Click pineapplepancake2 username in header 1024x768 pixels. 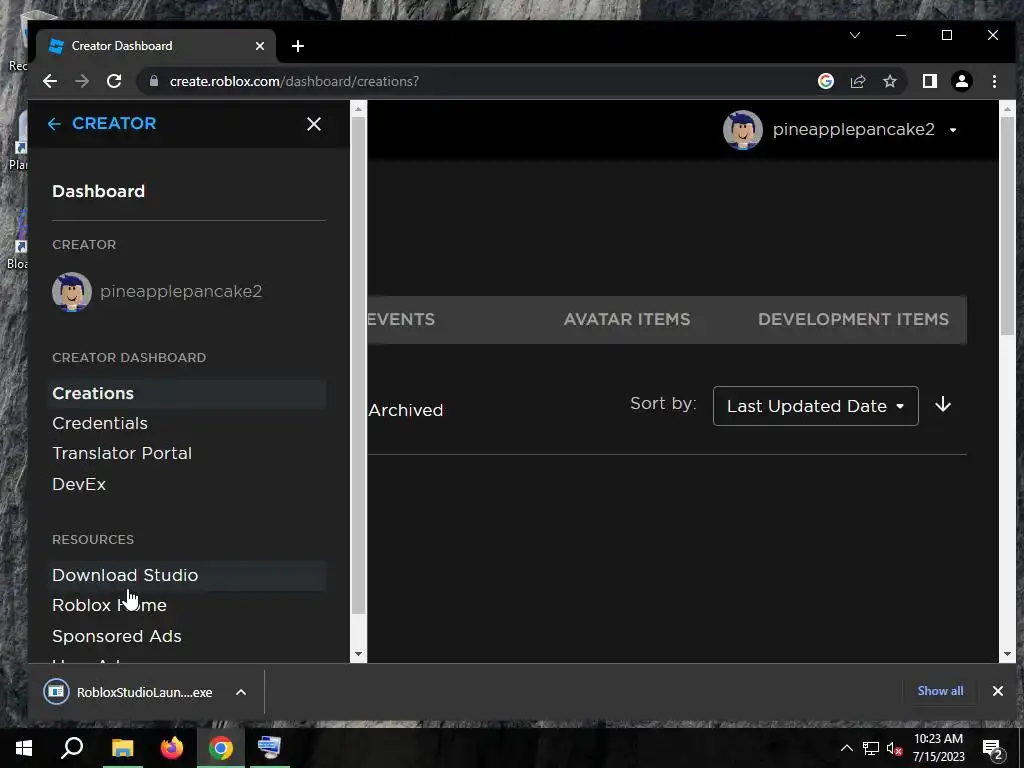(x=854, y=129)
